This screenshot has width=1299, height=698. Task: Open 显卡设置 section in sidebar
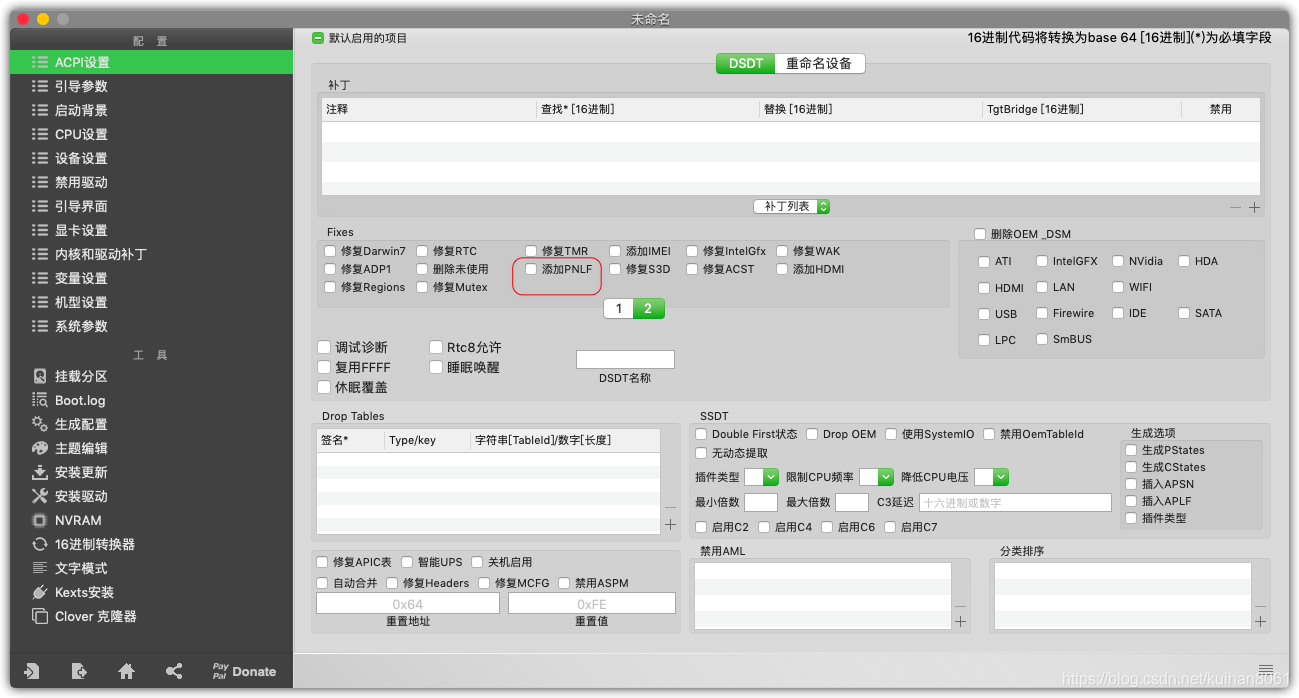151,230
